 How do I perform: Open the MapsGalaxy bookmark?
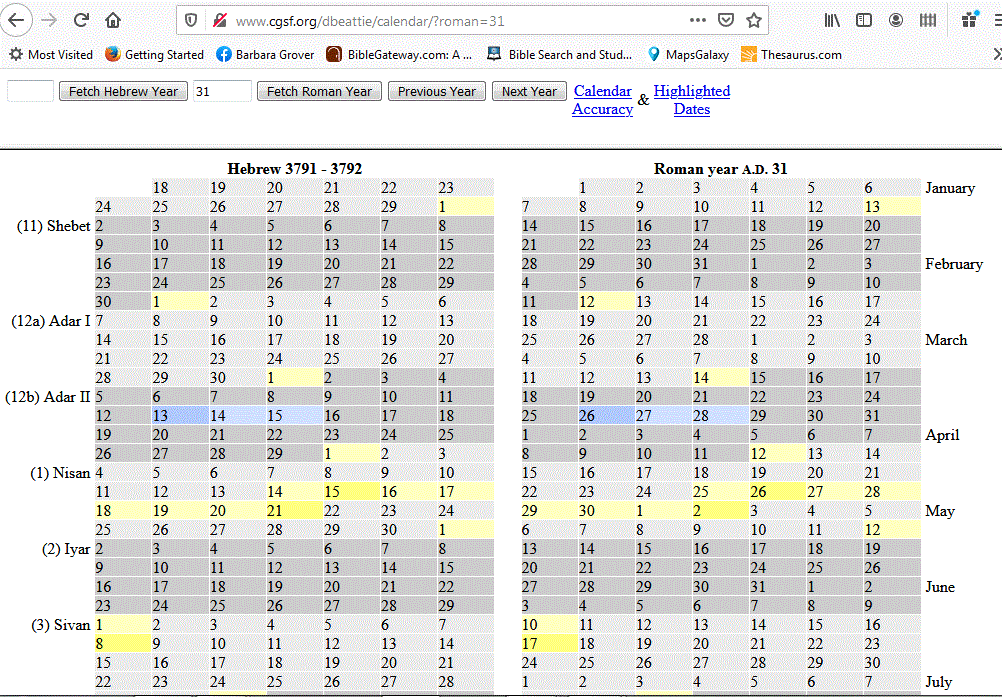688,55
